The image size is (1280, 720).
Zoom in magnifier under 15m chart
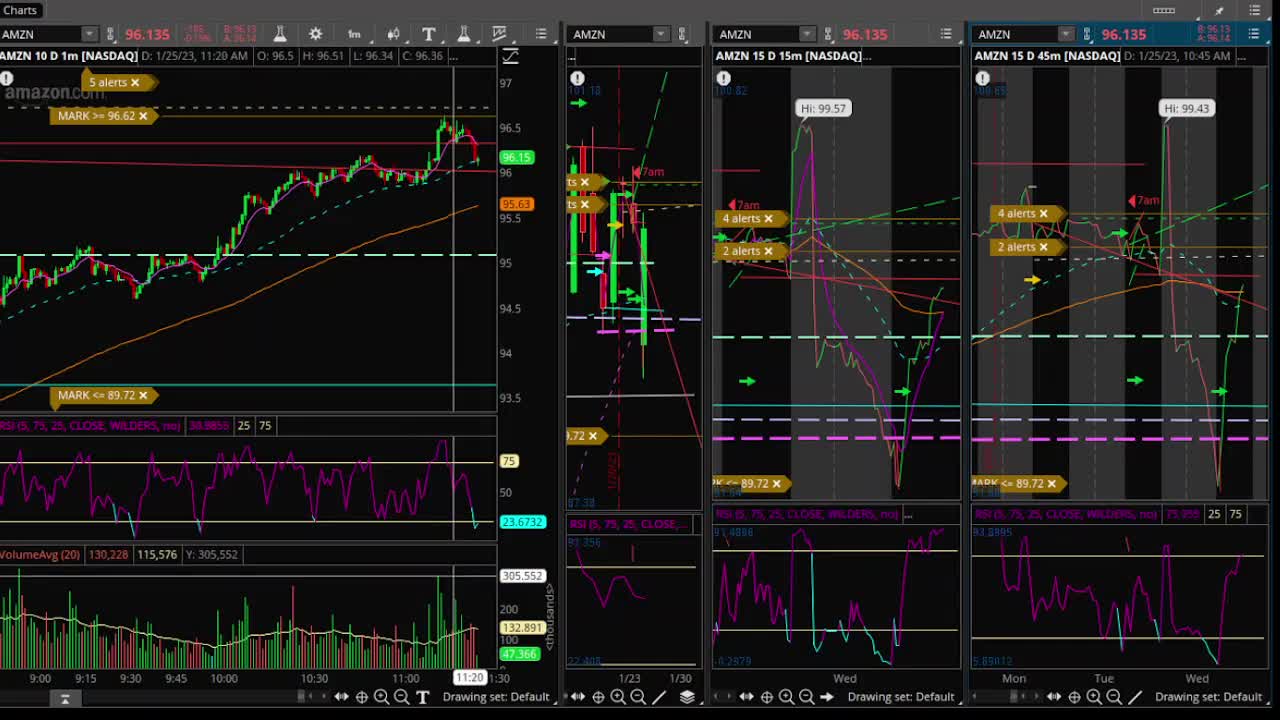pos(786,697)
